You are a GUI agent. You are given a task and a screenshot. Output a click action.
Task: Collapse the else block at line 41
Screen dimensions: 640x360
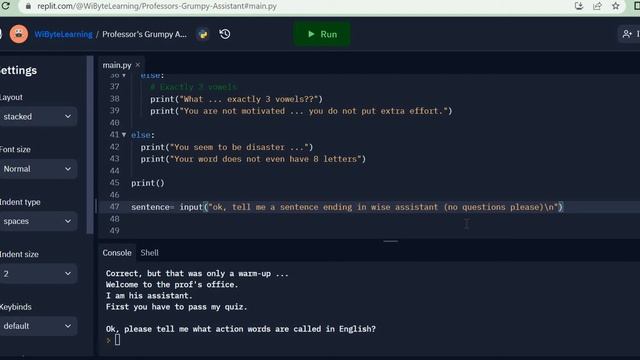point(124,135)
